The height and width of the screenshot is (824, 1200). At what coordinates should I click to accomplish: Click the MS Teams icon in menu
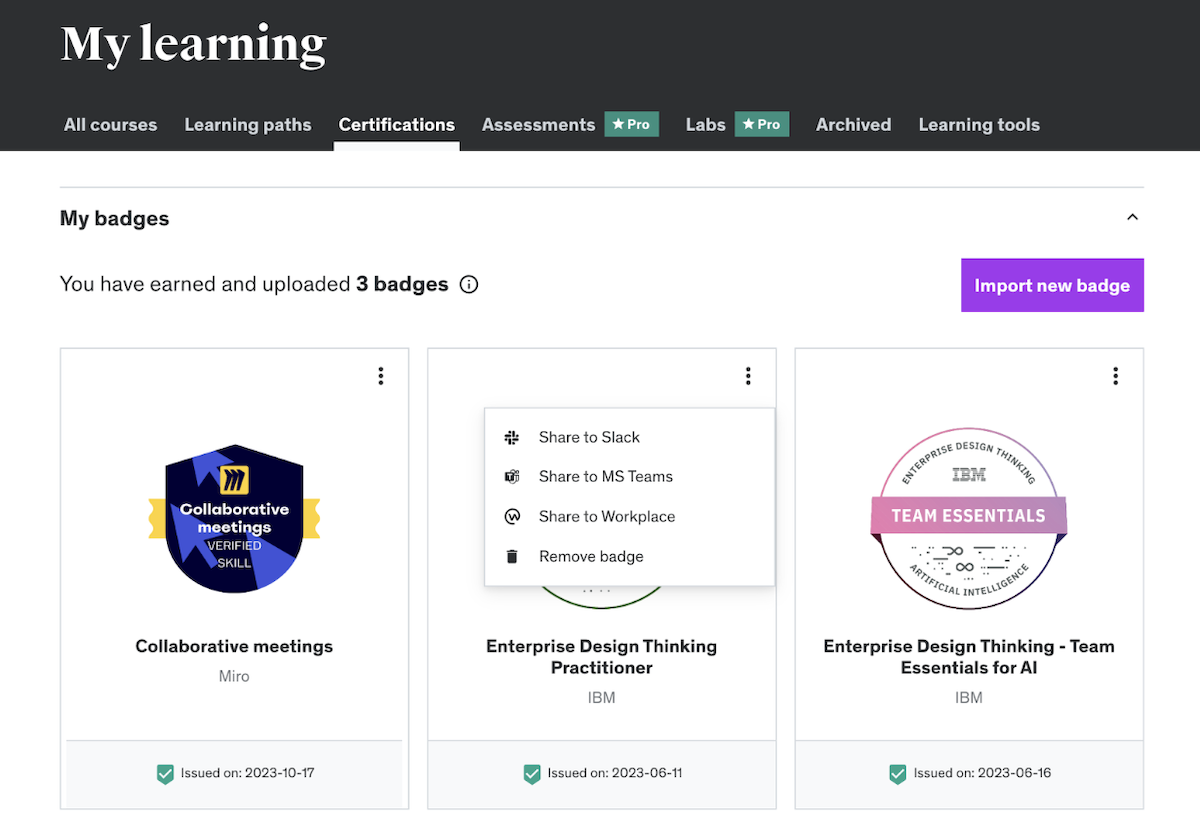point(512,477)
